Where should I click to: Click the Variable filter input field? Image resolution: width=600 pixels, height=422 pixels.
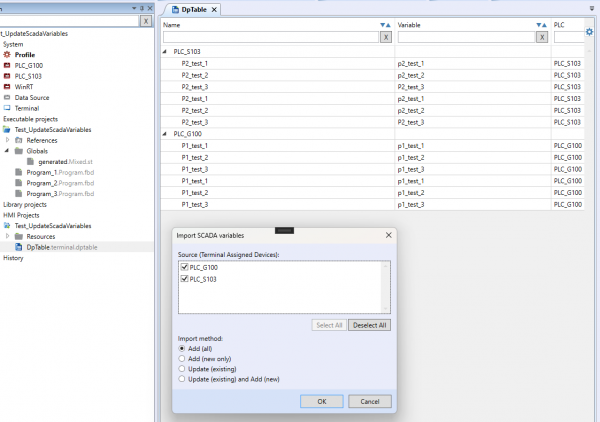(466, 37)
